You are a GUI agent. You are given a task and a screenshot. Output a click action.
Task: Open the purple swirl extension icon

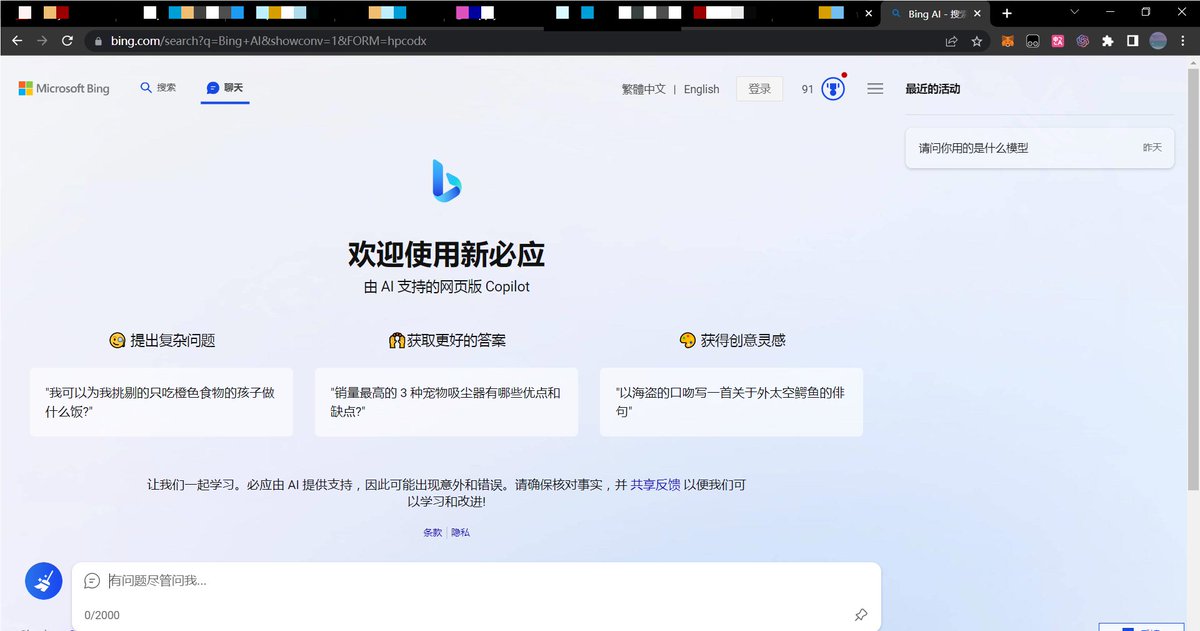click(1082, 41)
